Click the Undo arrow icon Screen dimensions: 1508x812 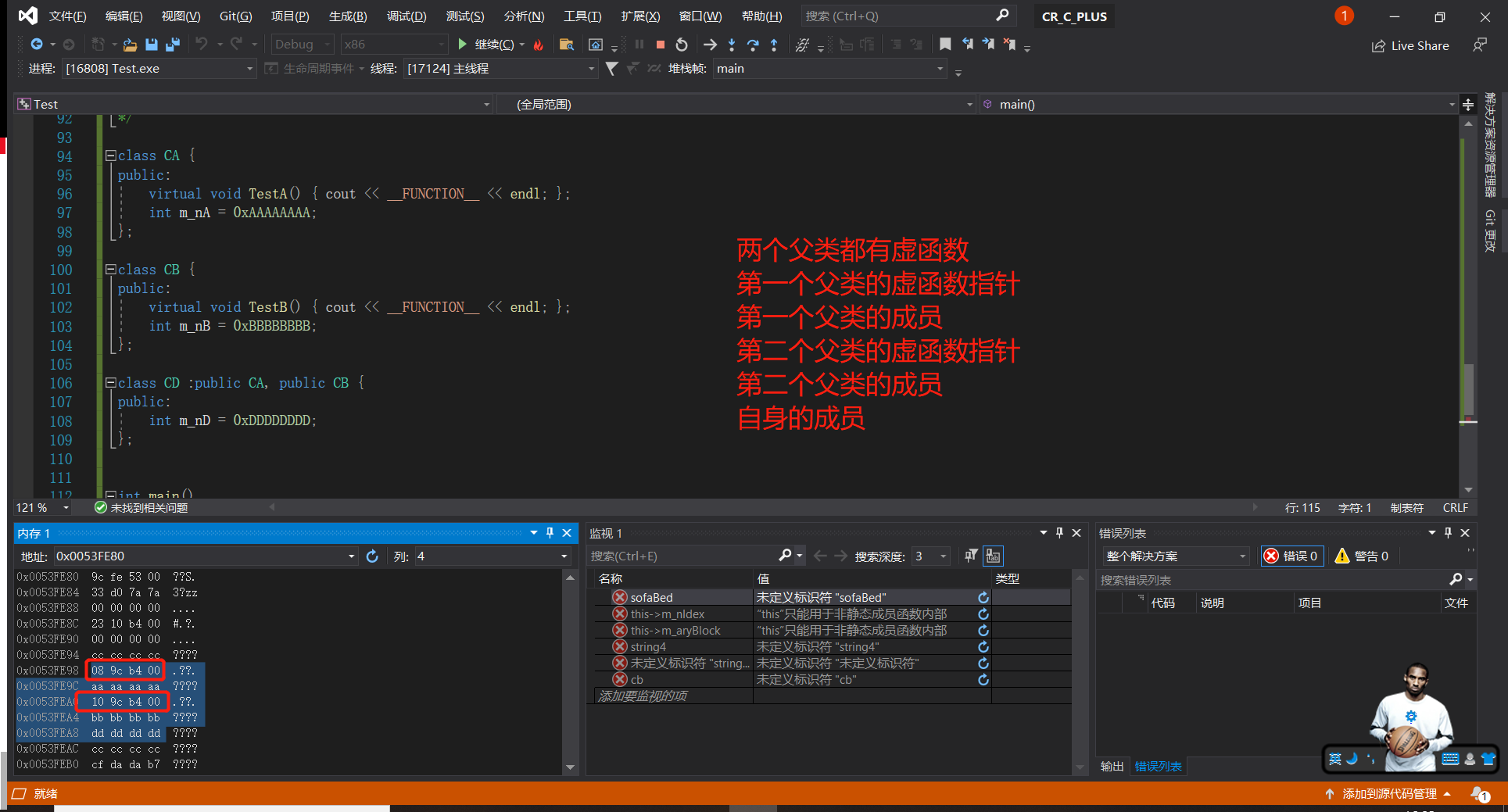[202, 45]
